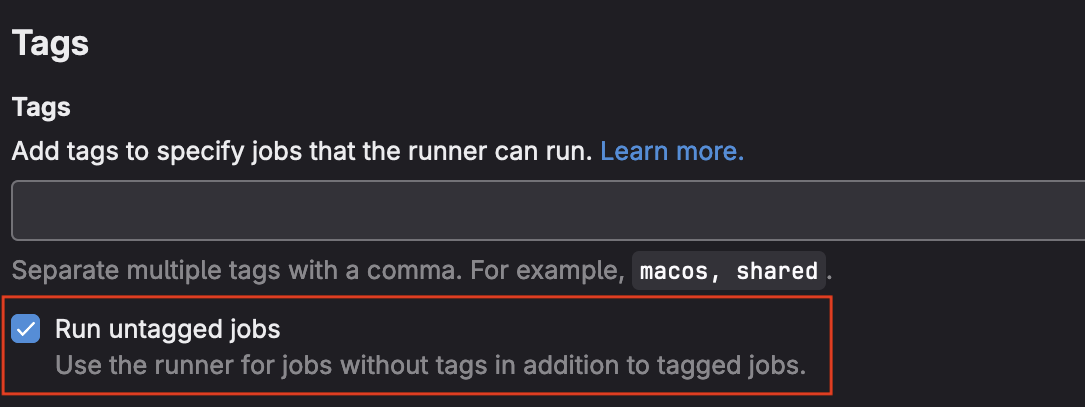Click the "Run untagged jobs" label text
This screenshot has width=1085, height=407.
click(x=168, y=328)
